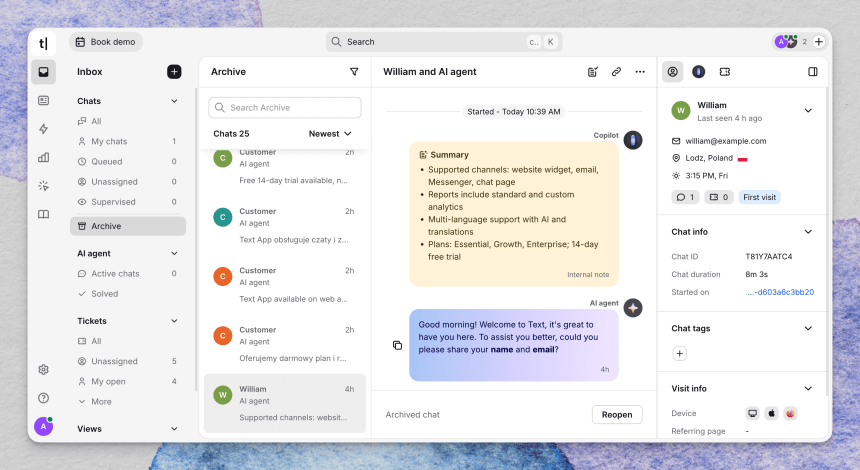
Task: Open the Settings gear icon
Action: [x=43, y=370]
